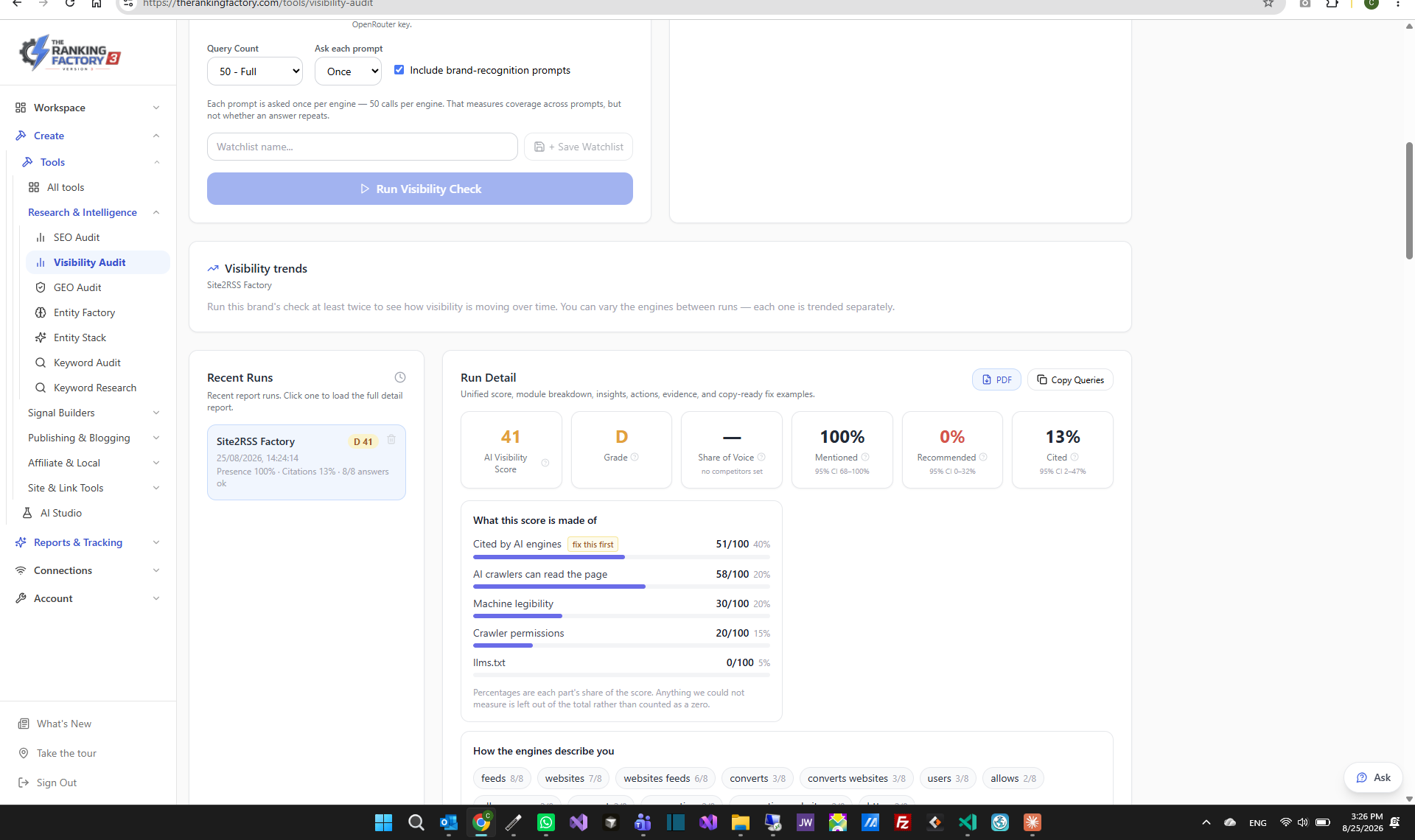The image size is (1415, 840).
Task: Click the site info icon in the address bar
Action: coord(128,4)
